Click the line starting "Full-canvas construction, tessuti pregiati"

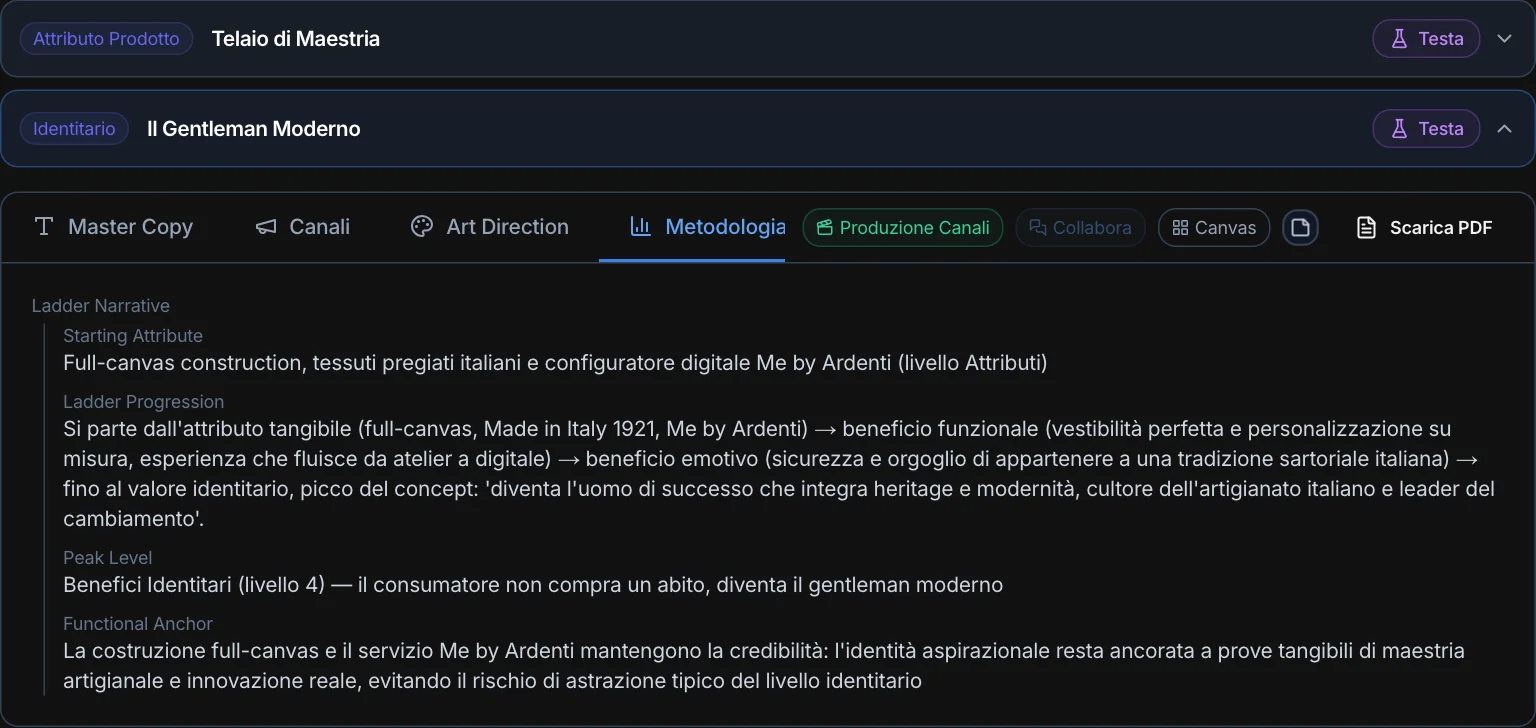(x=555, y=363)
